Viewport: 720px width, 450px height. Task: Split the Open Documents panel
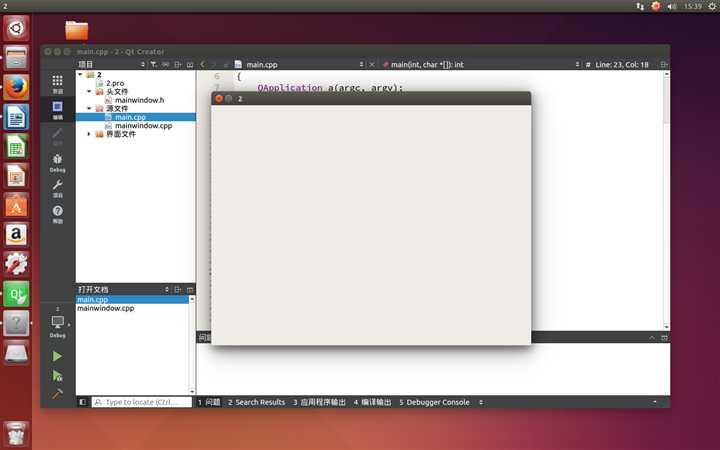click(x=178, y=290)
